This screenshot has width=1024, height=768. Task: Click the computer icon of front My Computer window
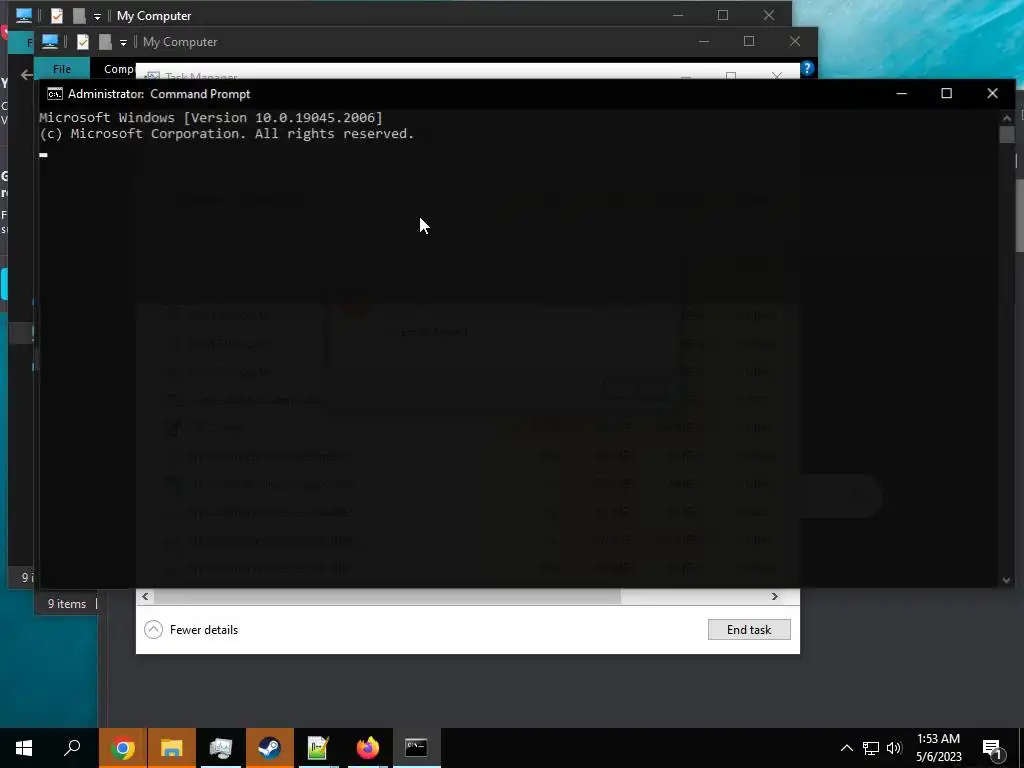point(50,42)
